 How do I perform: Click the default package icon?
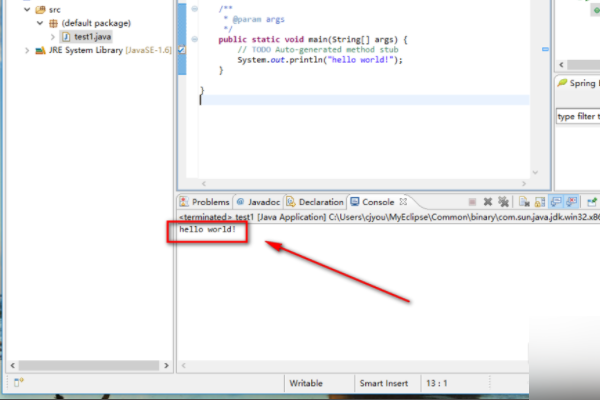[x=53, y=21]
